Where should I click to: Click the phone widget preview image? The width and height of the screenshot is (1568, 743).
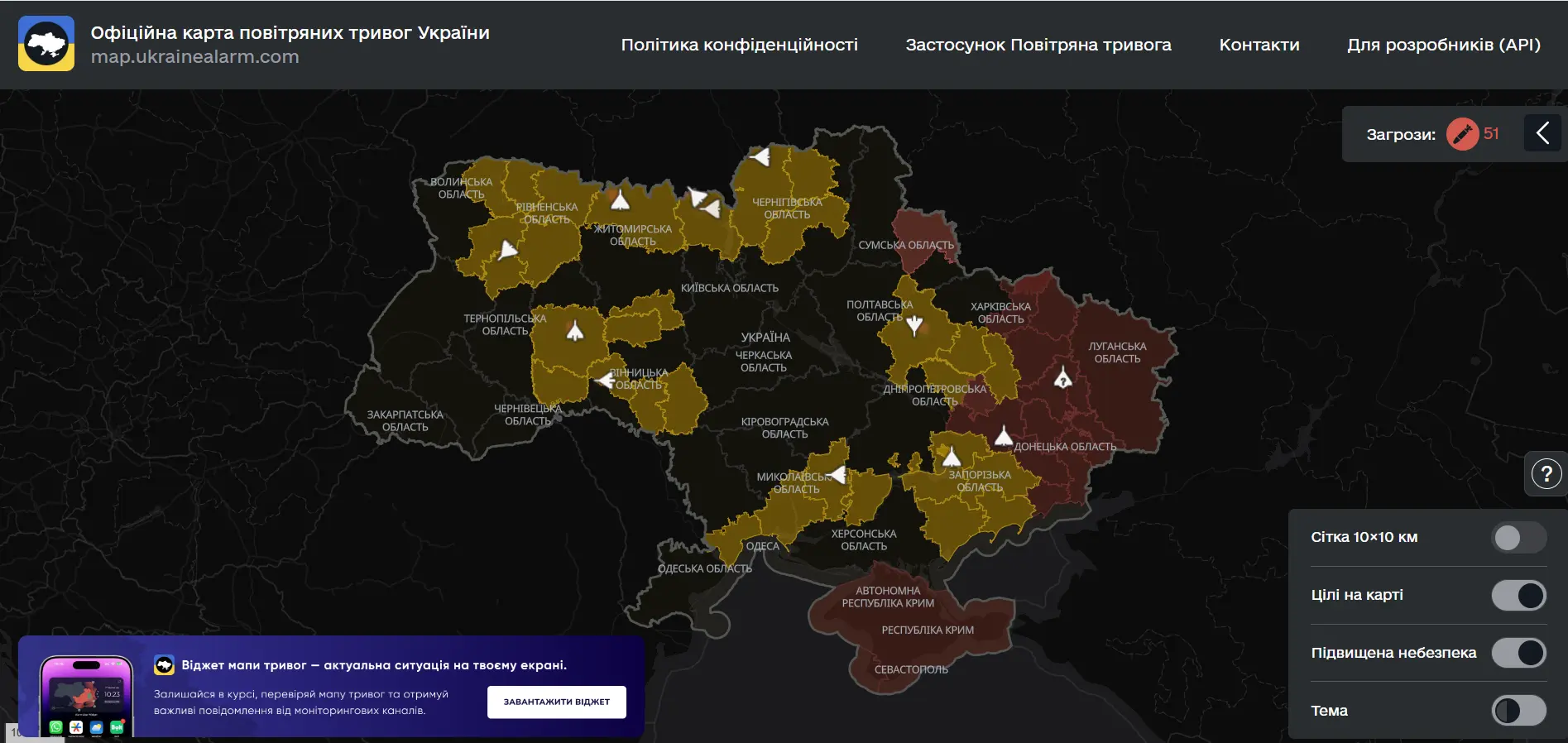point(86,696)
